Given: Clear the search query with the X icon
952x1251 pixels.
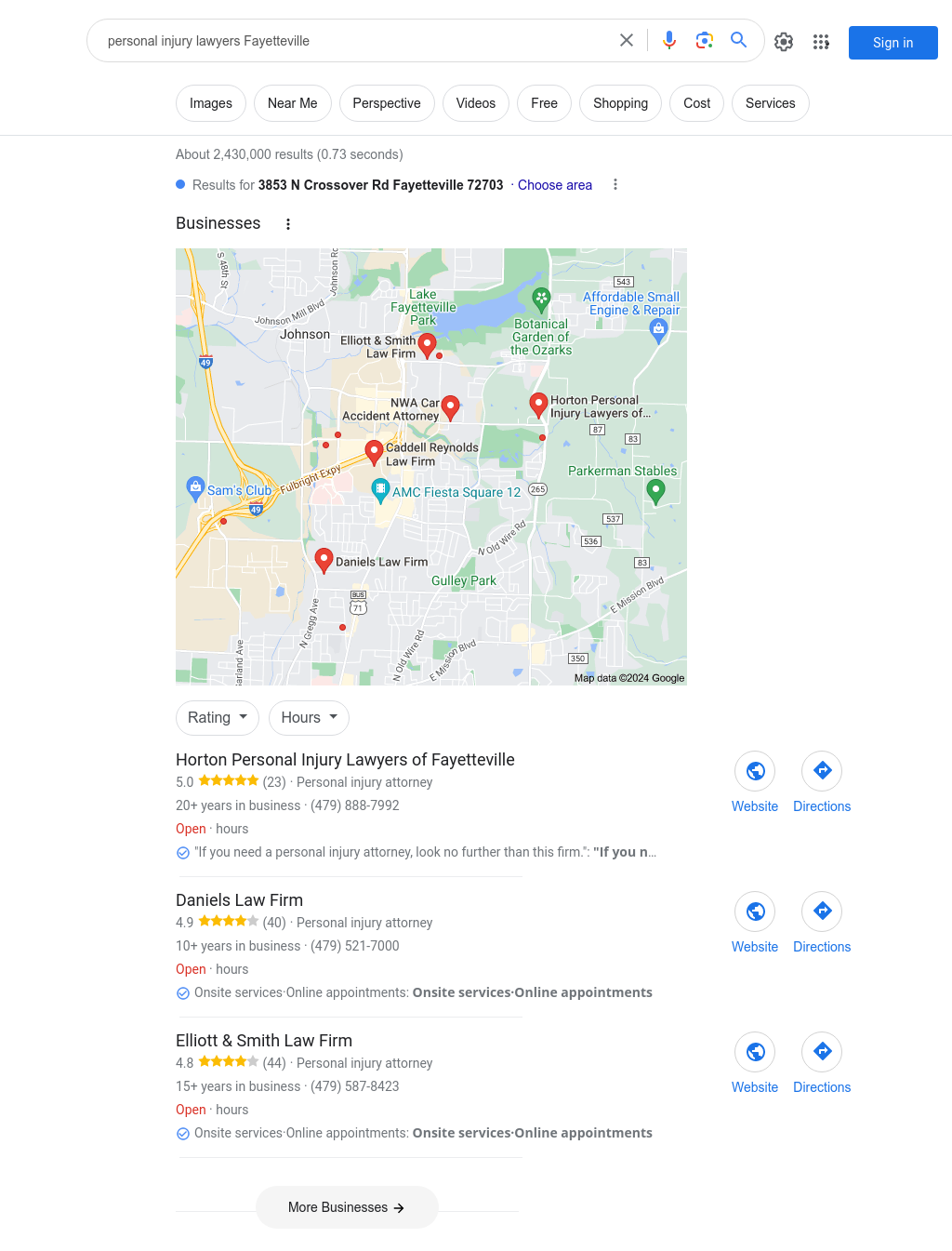Looking at the screenshot, I should coord(627,40).
